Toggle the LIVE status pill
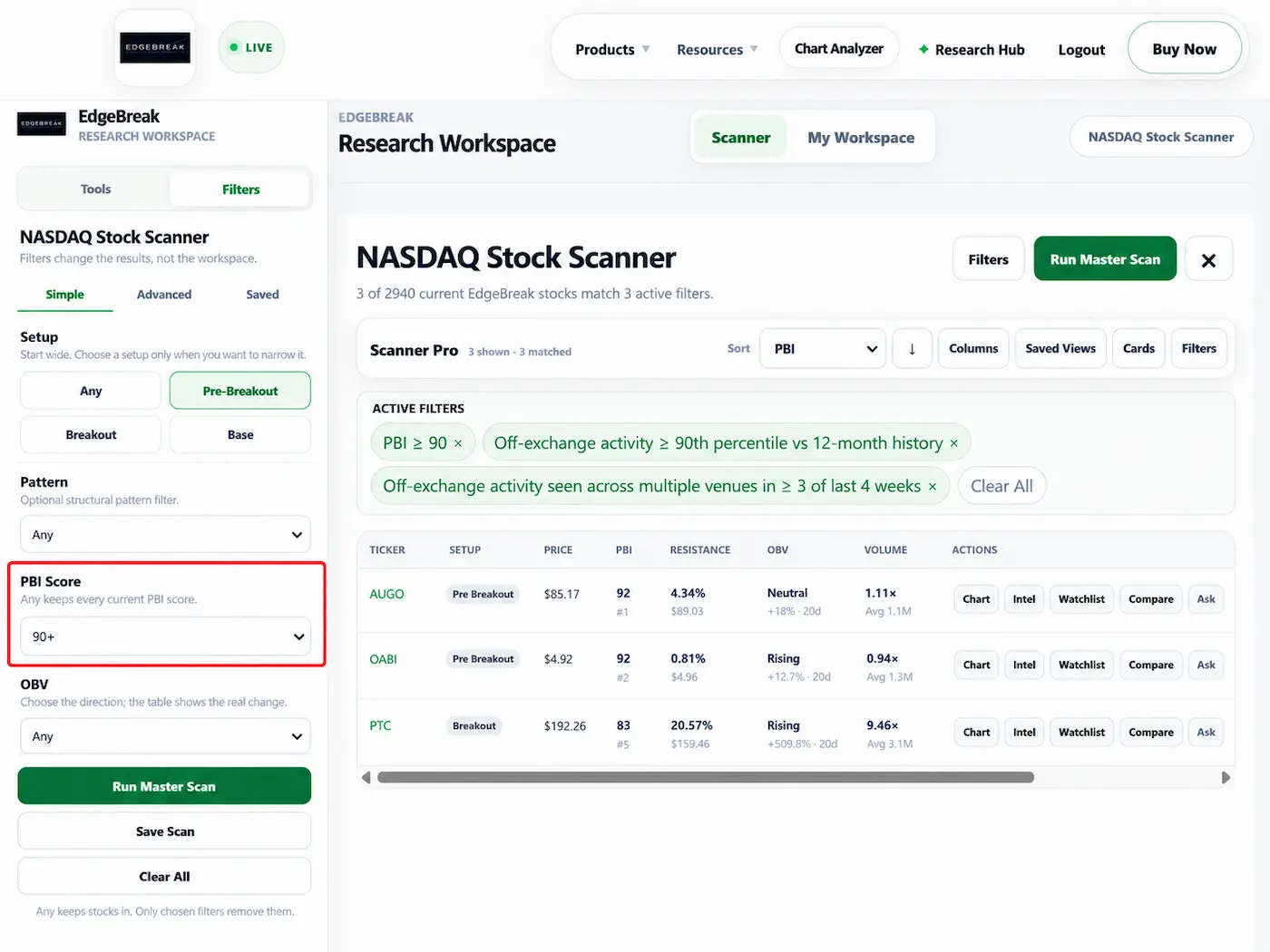 click(251, 47)
